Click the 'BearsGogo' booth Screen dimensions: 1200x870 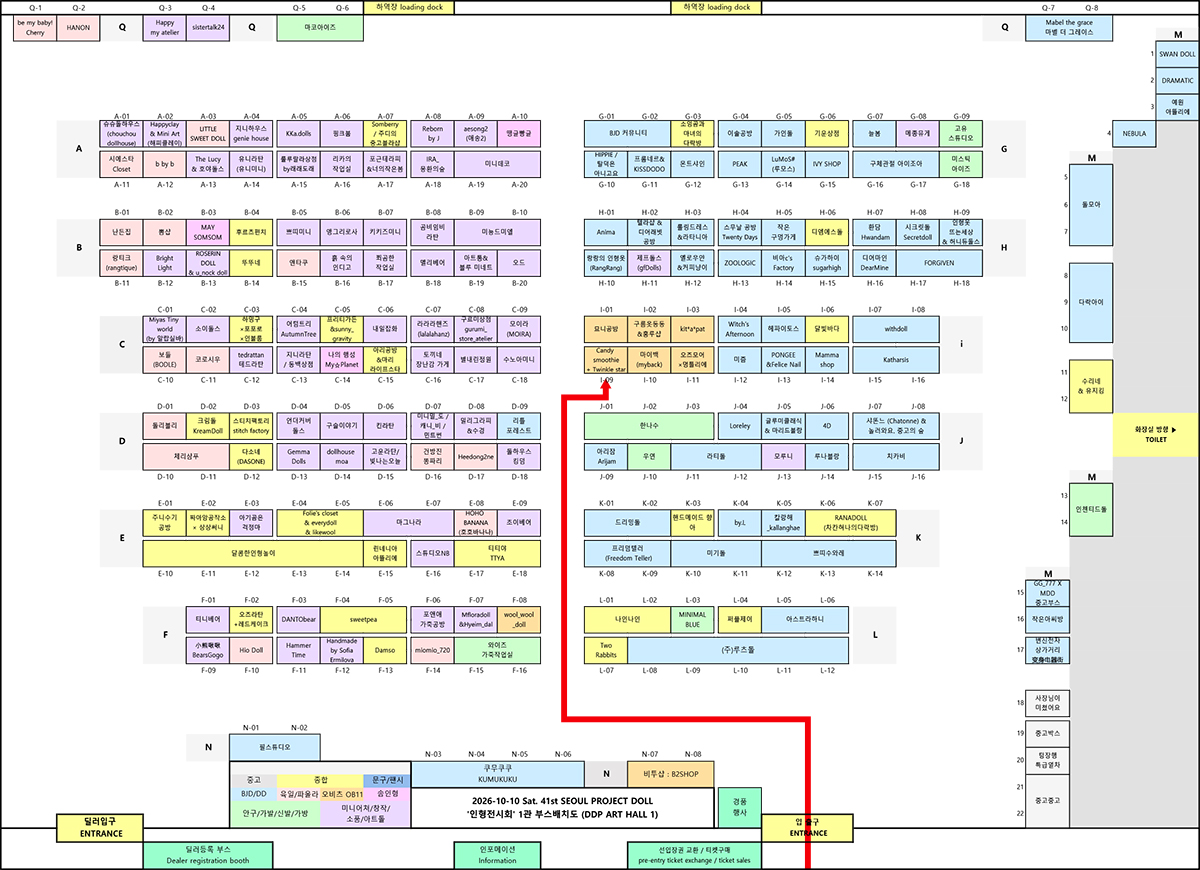pos(208,650)
